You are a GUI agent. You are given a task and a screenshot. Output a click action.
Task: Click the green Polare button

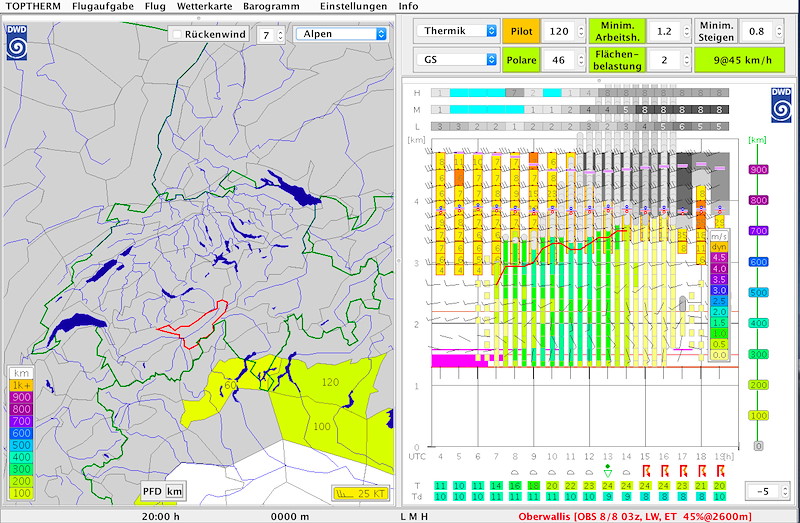pos(521,60)
